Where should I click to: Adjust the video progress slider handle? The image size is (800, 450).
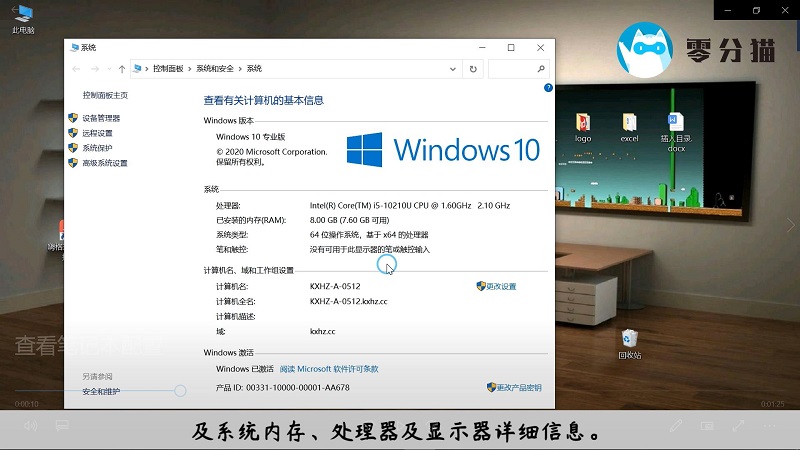point(180,391)
